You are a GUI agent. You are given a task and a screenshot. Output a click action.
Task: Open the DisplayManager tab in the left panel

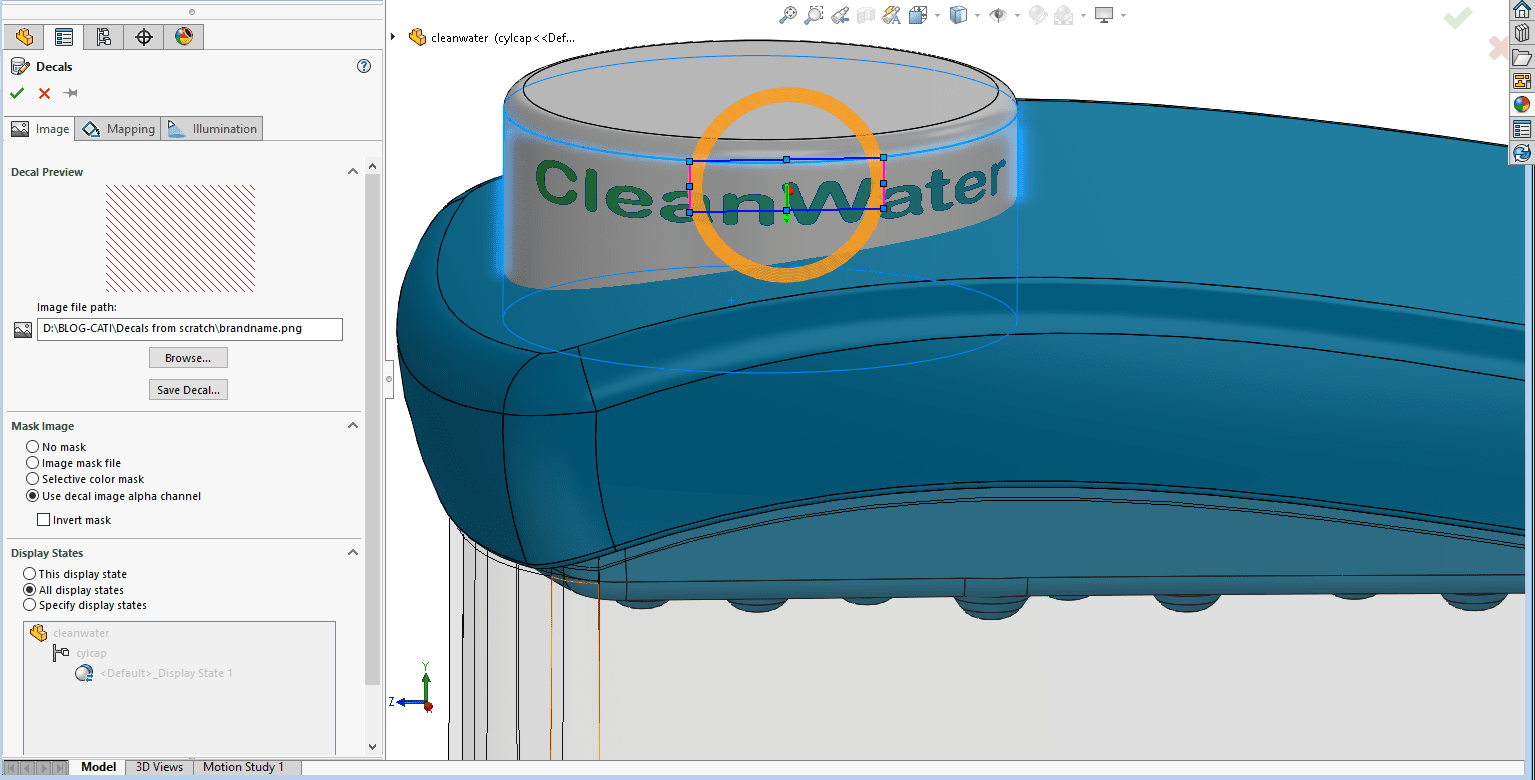tap(183, 36)
